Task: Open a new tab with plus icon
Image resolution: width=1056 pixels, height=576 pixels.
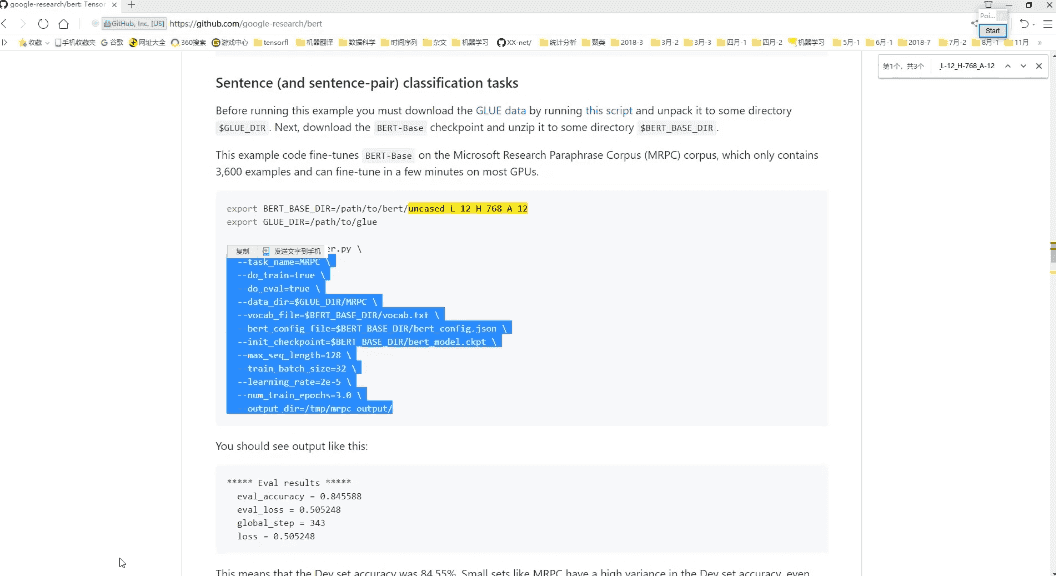Action: coord(131,5)
